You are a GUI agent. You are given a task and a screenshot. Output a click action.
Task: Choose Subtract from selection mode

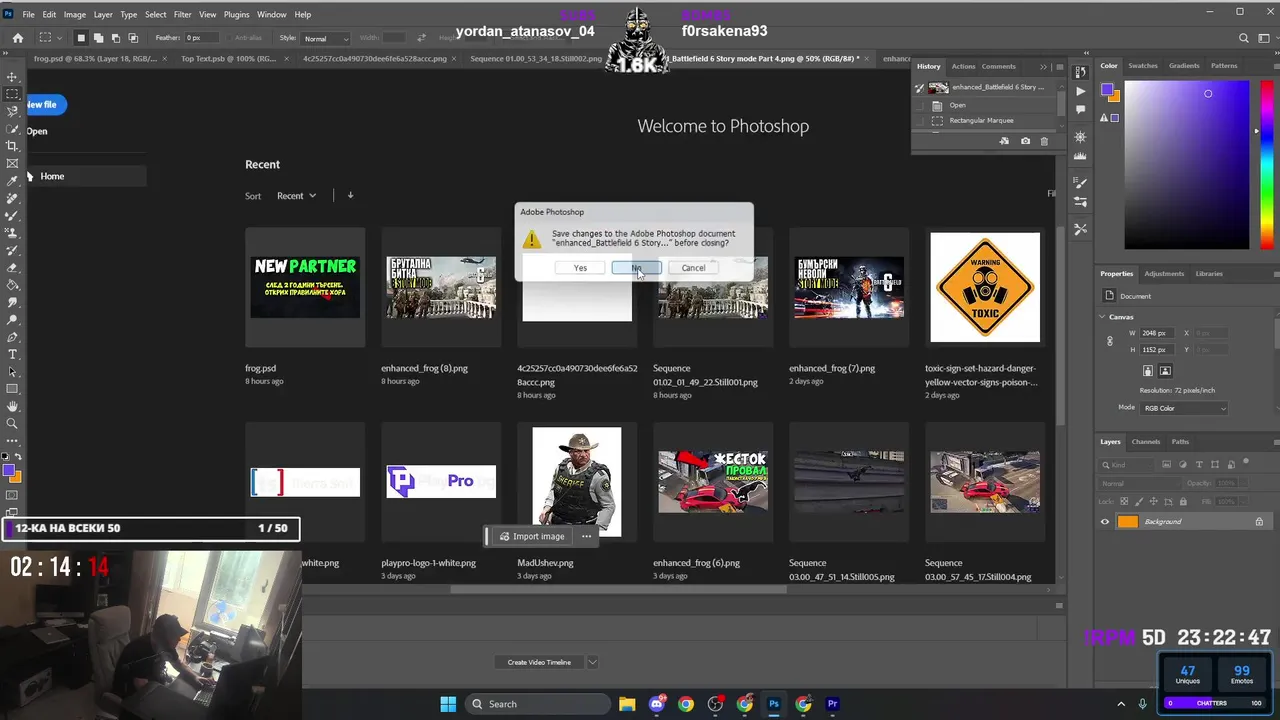point(116,38)
